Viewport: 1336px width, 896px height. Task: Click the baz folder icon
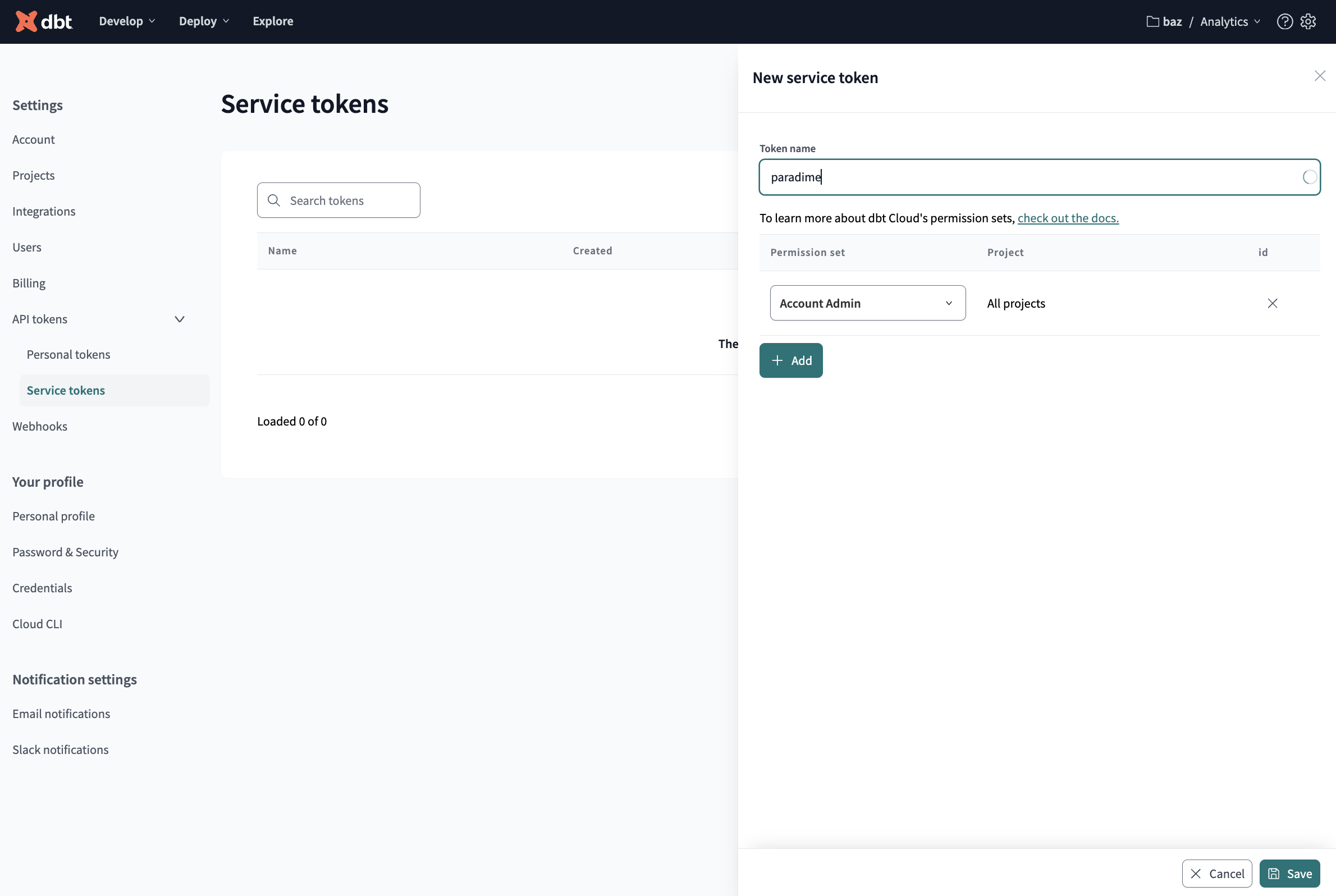point(1152,21)
